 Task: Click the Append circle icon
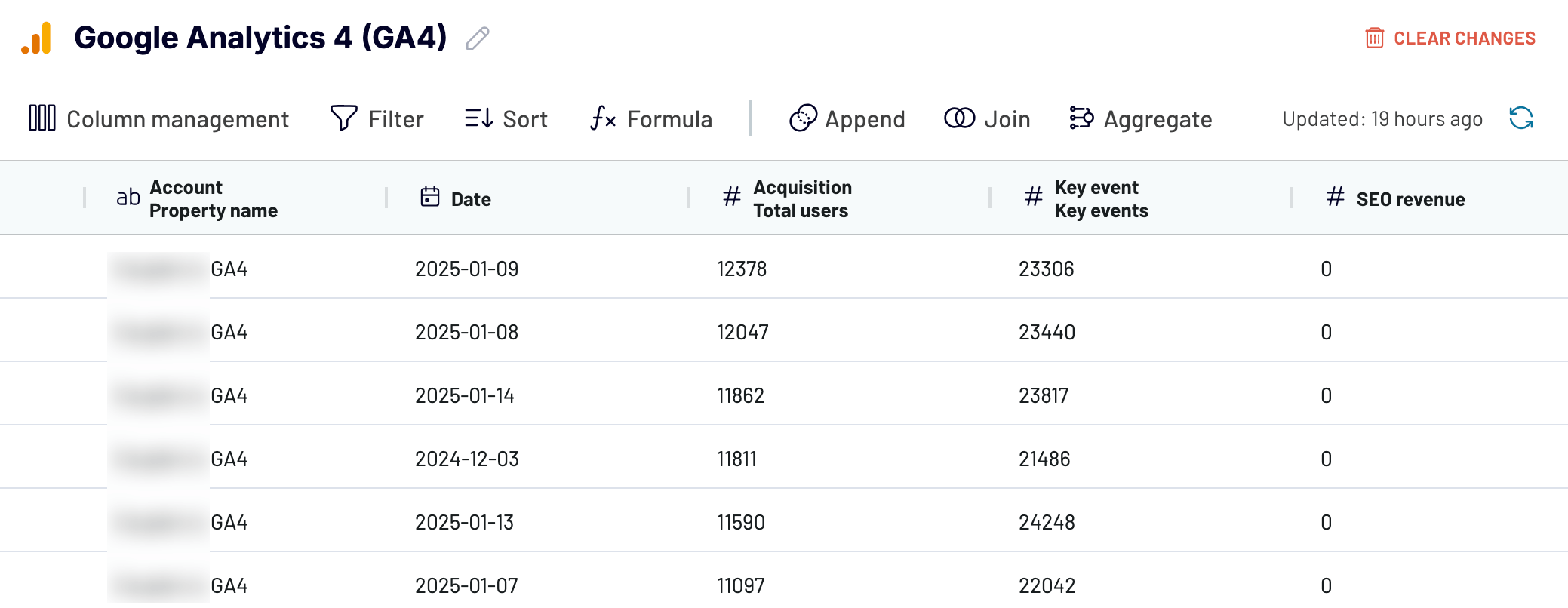[x=803, y=118]
